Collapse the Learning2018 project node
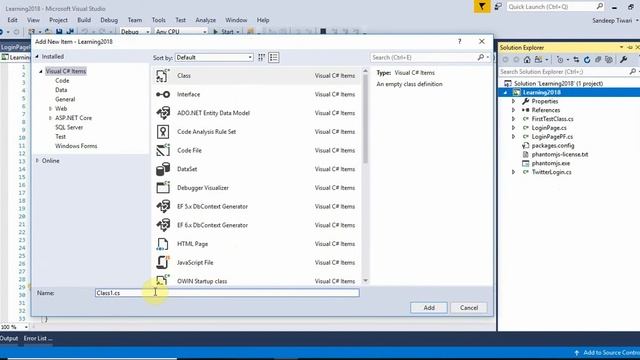This screenshot has width=640, height=360. (x=505, y=93)
